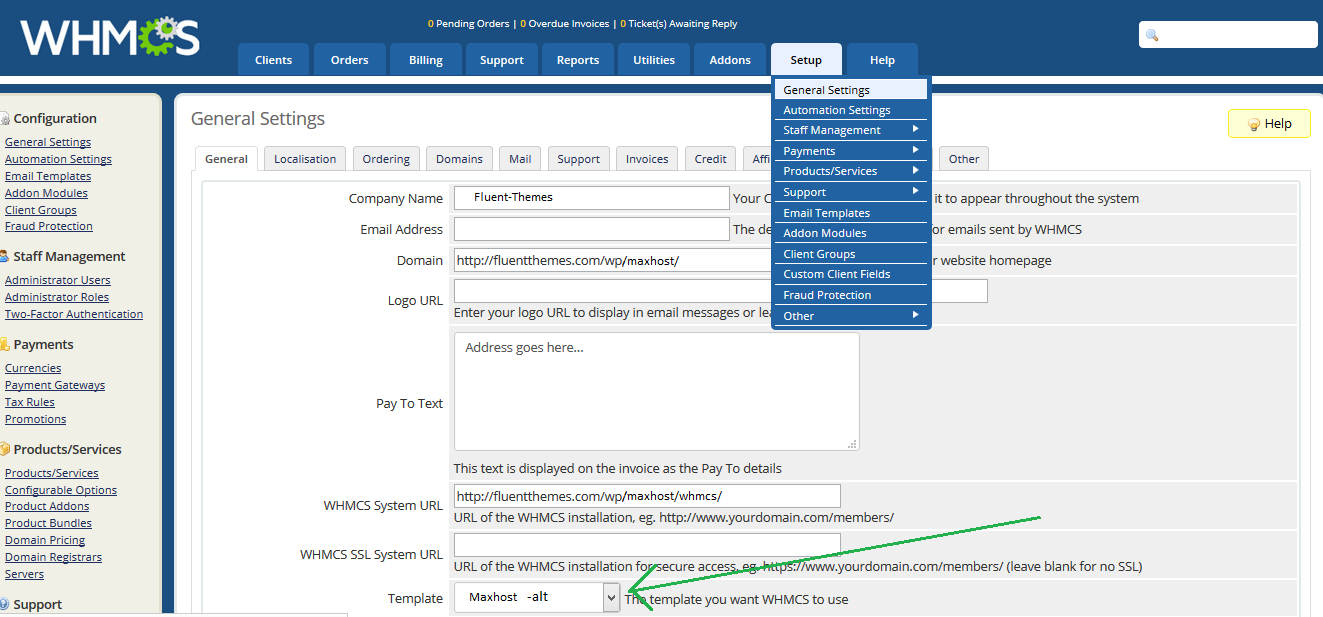Viewport: 1323px width, 617px height.
Task: Open Ticket(s) Awaiting Reply link
Action: 678,23
